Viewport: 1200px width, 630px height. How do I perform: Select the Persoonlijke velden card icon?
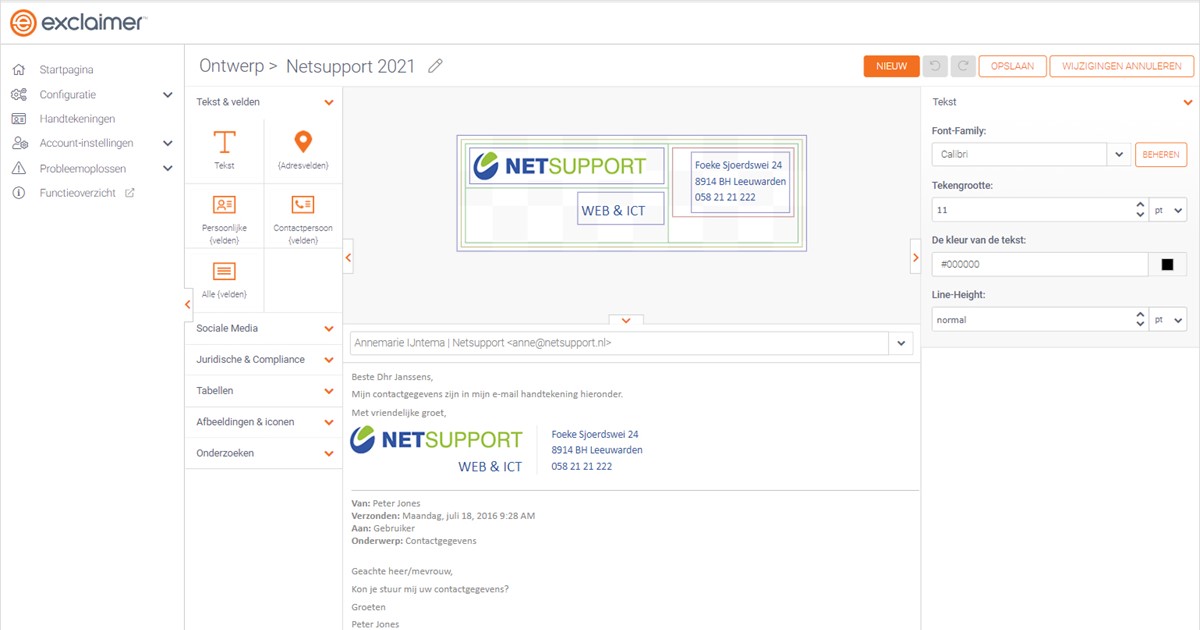[225, 205]
